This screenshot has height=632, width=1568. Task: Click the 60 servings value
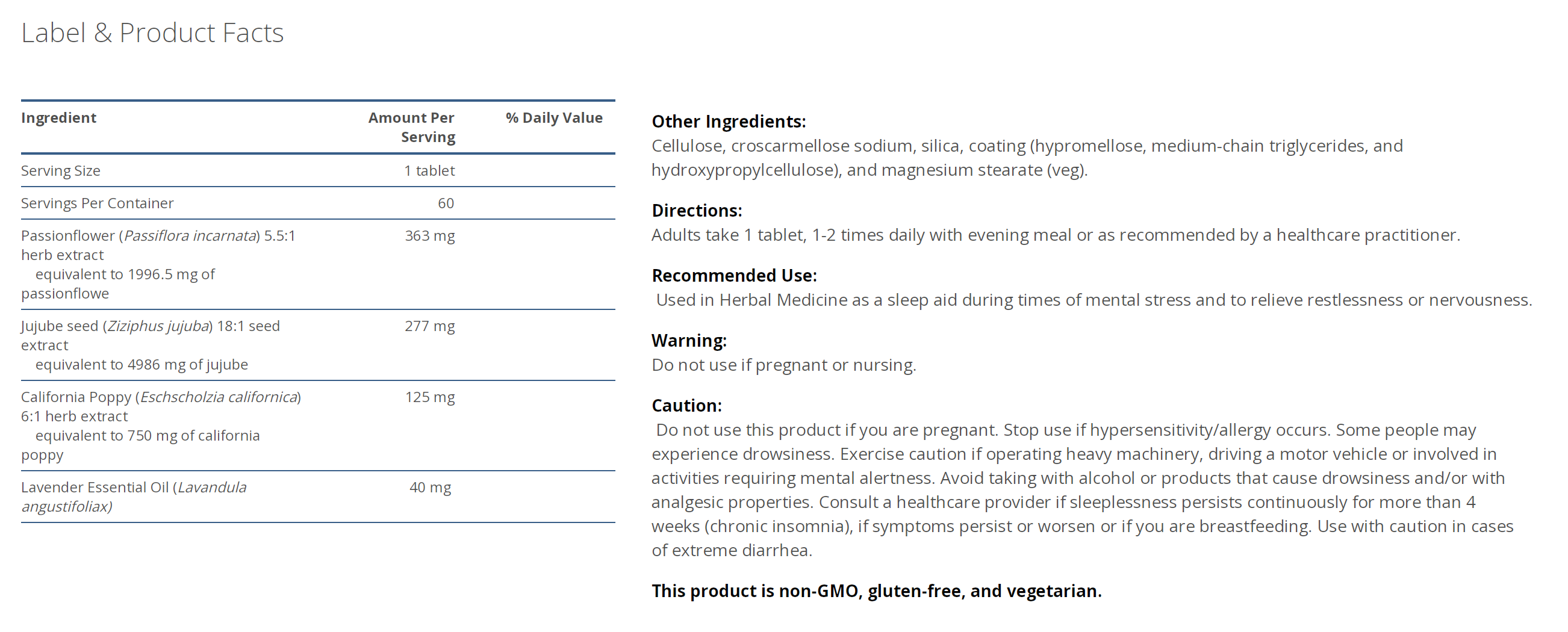click(x=446, y=203)
